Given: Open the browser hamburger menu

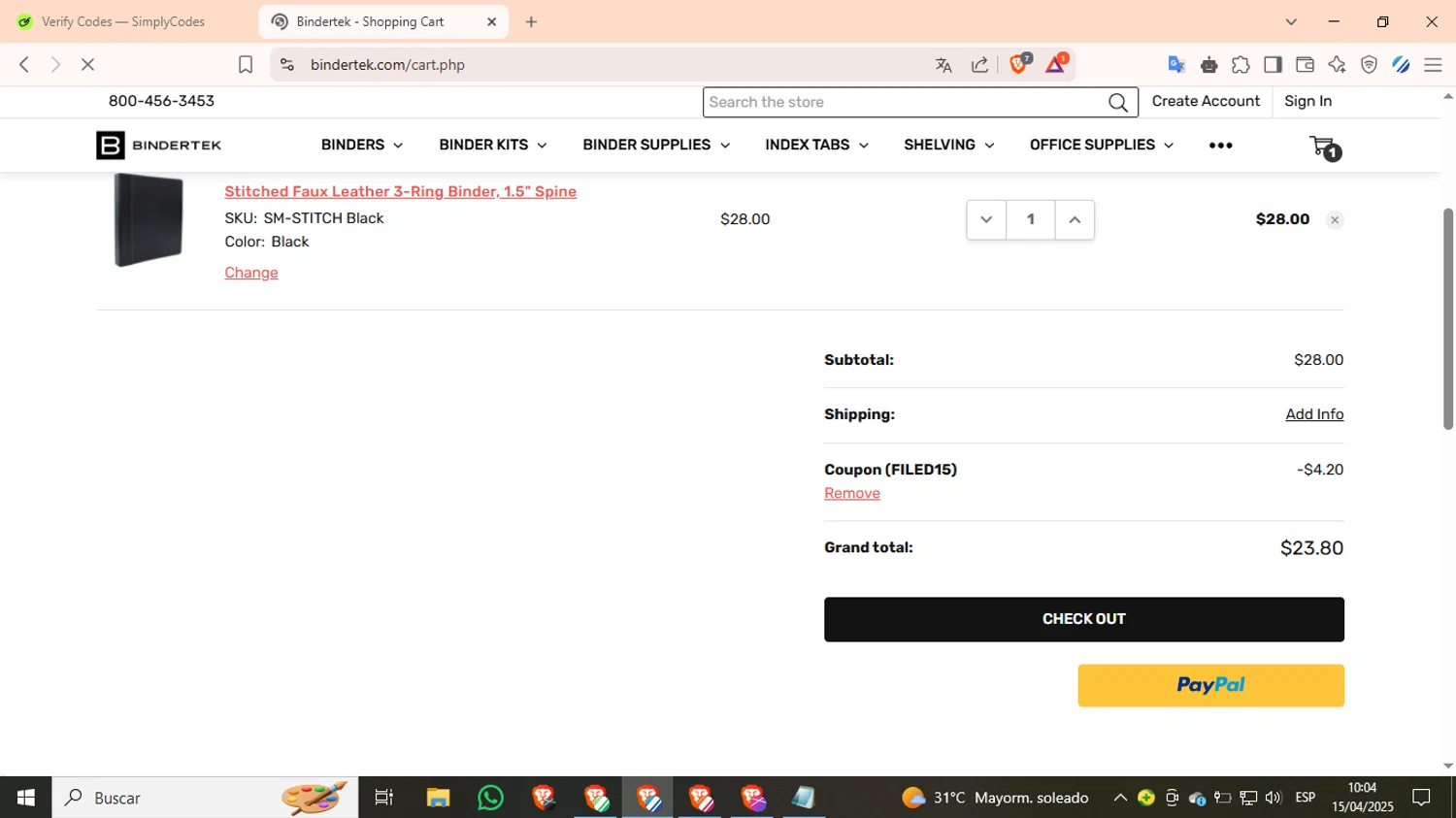Looking at the screenshot, I should point(1433,65).
